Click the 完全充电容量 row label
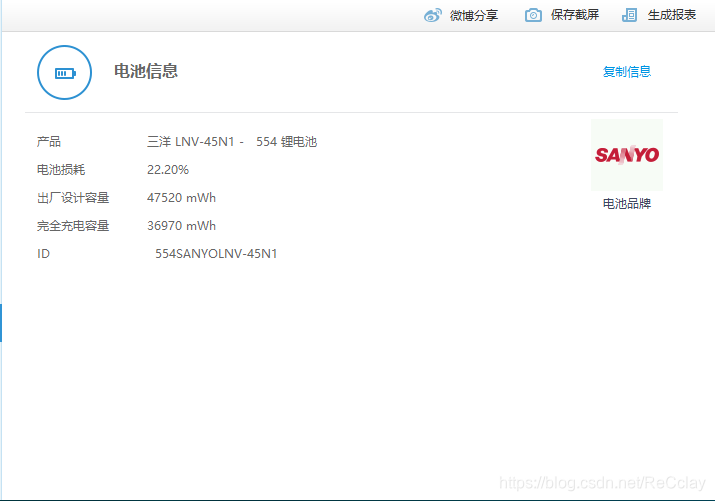Image resolution: width=715 pixels, height=501 pixels. click(73, 226)
